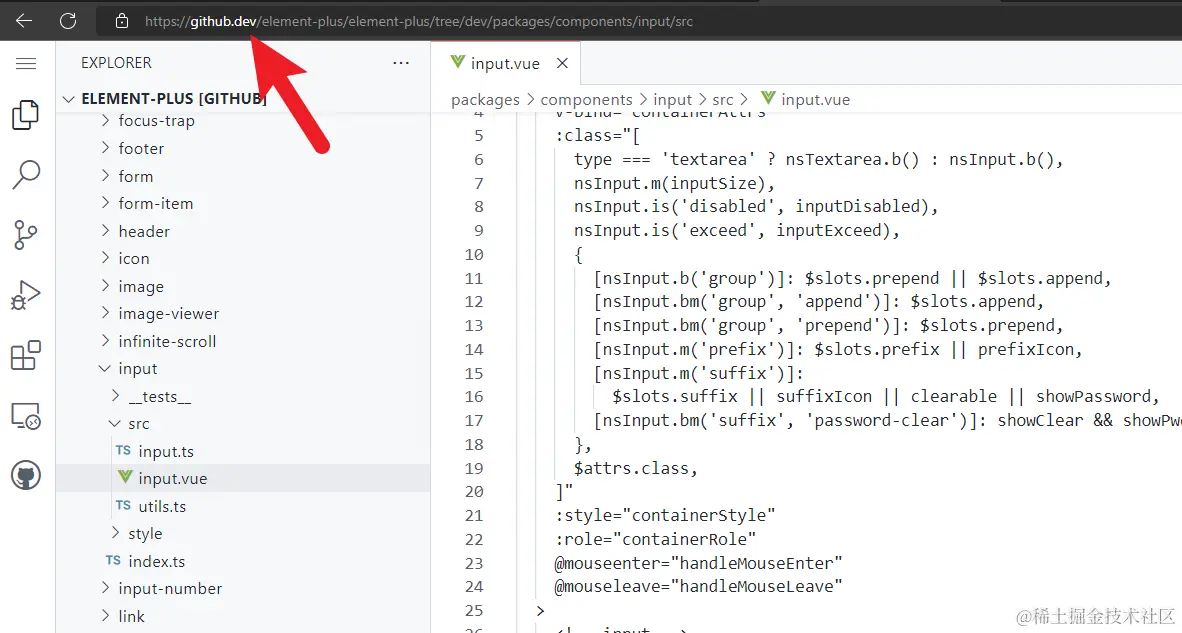Click line number 5 in the gutter
The image size is (1182, 633).
(479, 136)
